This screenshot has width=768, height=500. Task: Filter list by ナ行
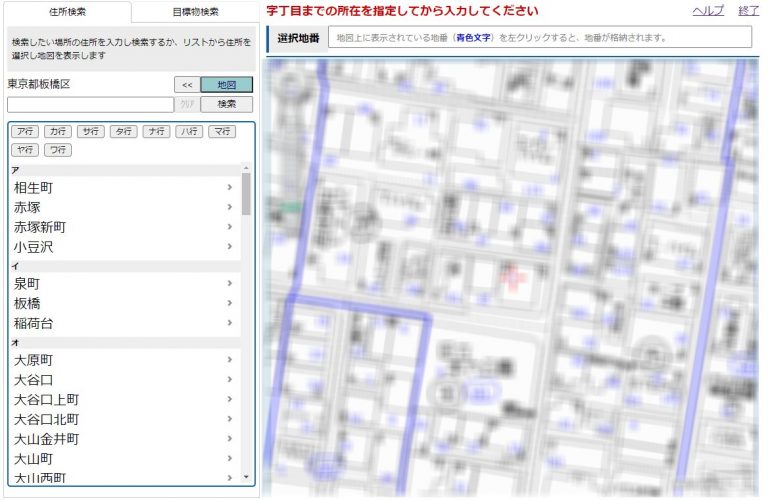click(x=156, y=131)
